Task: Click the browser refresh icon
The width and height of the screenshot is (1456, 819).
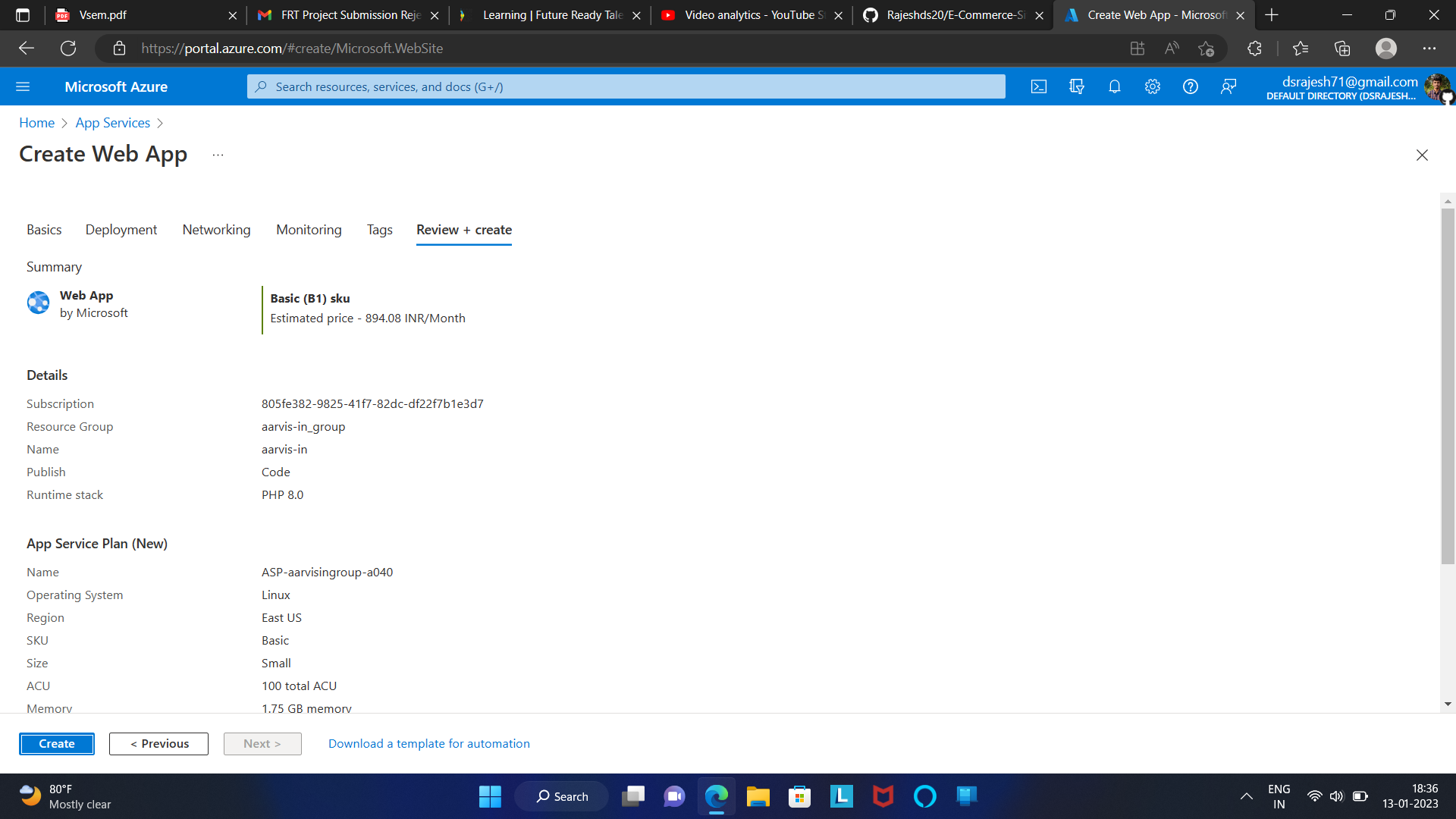Action: click(68, 49)
